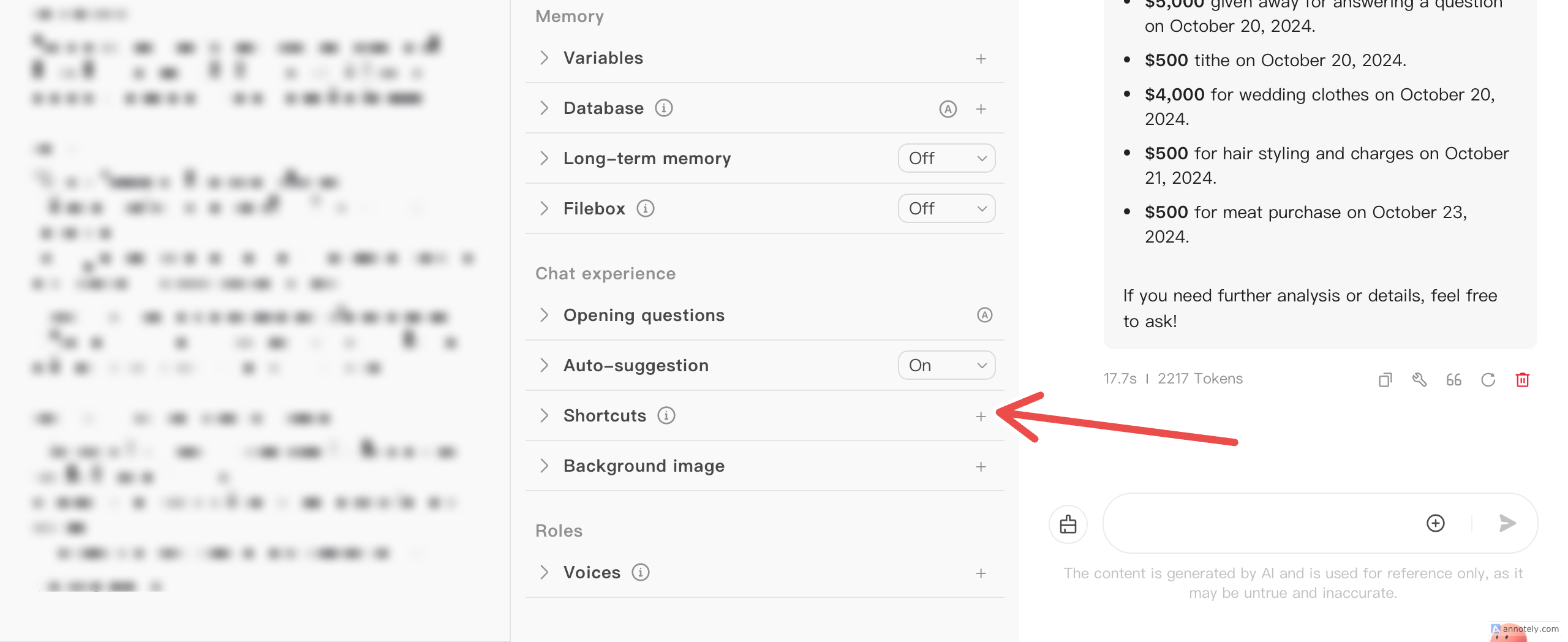Open the Auto-suggestion On dropdown

(x=946, y=365)
